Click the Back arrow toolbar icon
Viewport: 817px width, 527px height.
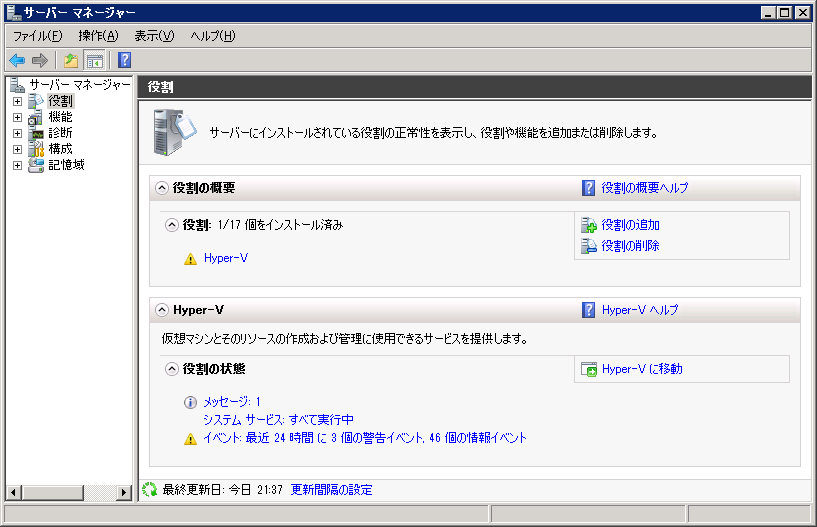(x=17, y=60)
